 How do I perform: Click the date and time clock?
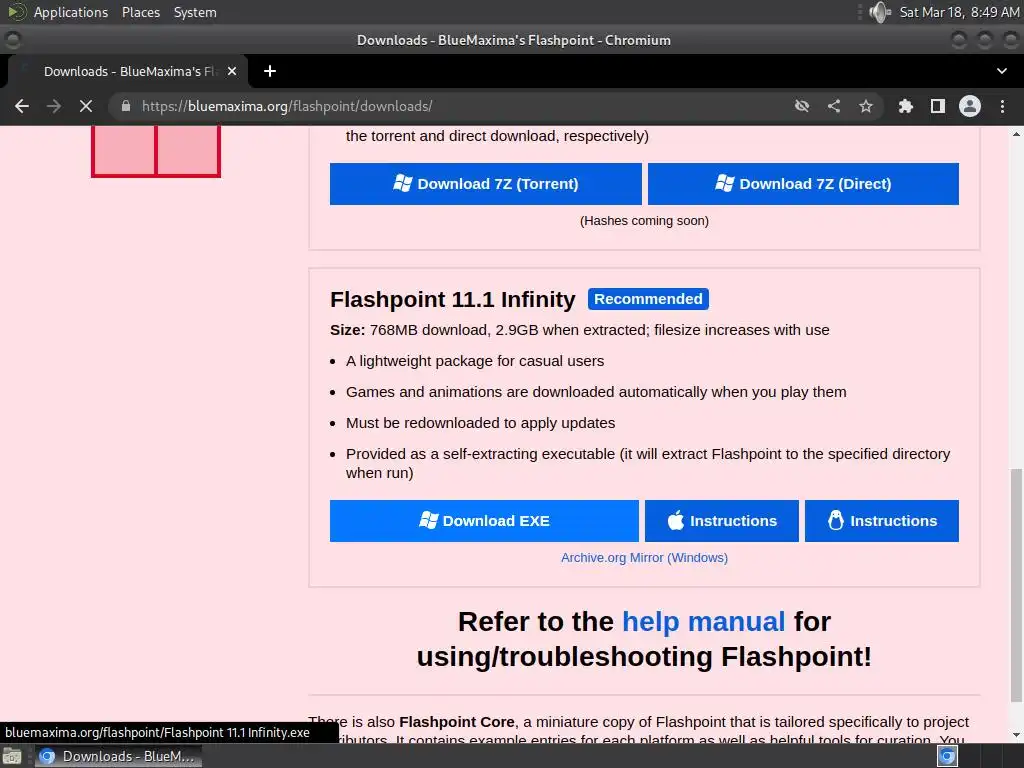[959, 12]
